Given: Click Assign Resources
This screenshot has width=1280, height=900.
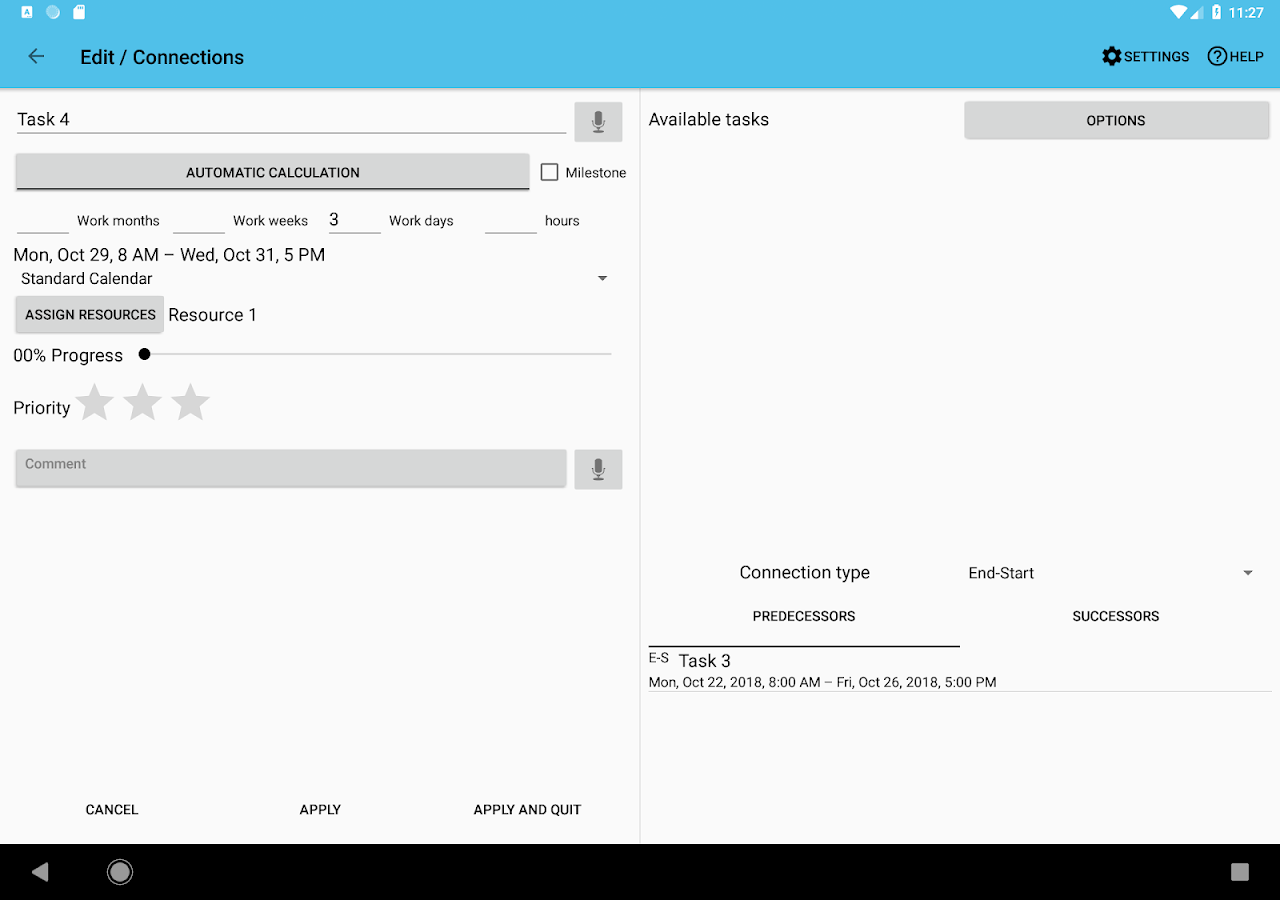Looking at the screenshot, I should click(89, 314).
